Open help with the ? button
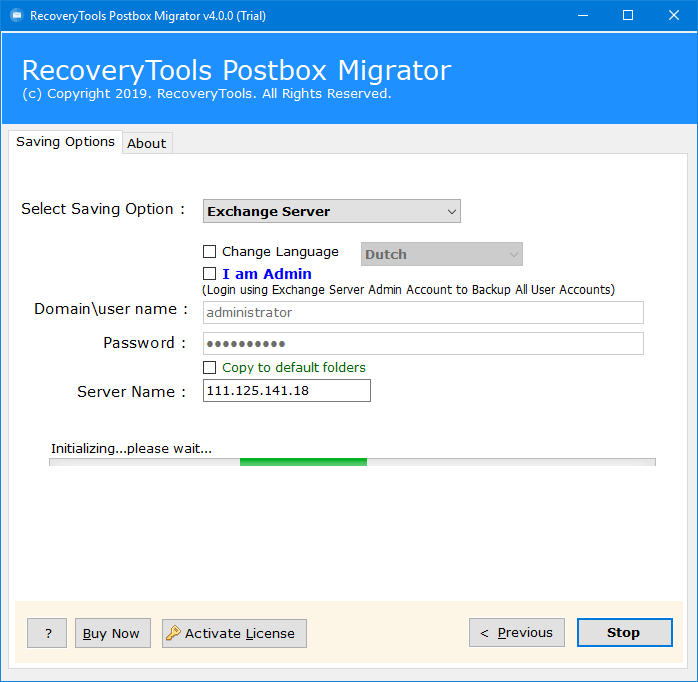The height and width of the screenshot is (682, 698). (47, 633)
